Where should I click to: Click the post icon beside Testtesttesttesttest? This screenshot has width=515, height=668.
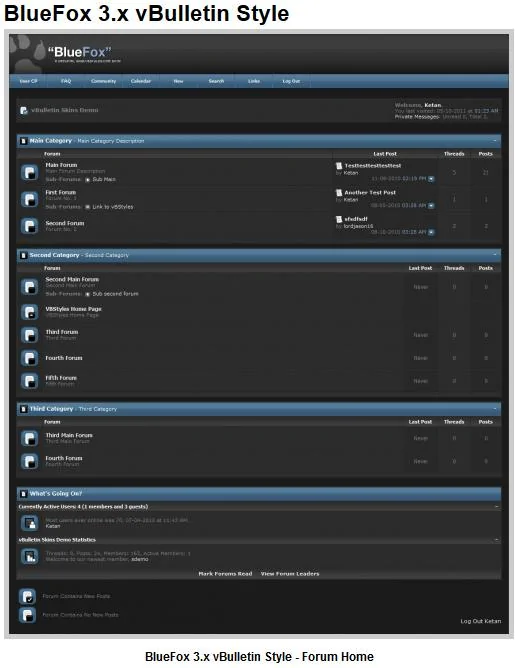click(x=339, y=166)
